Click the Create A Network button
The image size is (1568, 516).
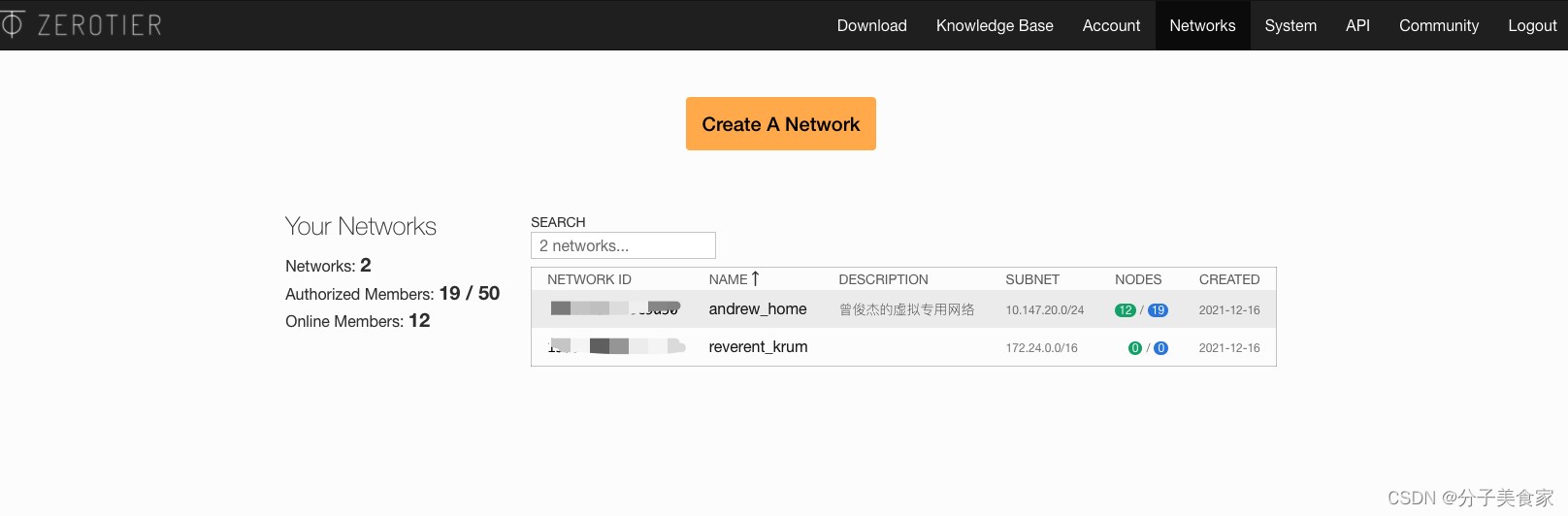781,124
